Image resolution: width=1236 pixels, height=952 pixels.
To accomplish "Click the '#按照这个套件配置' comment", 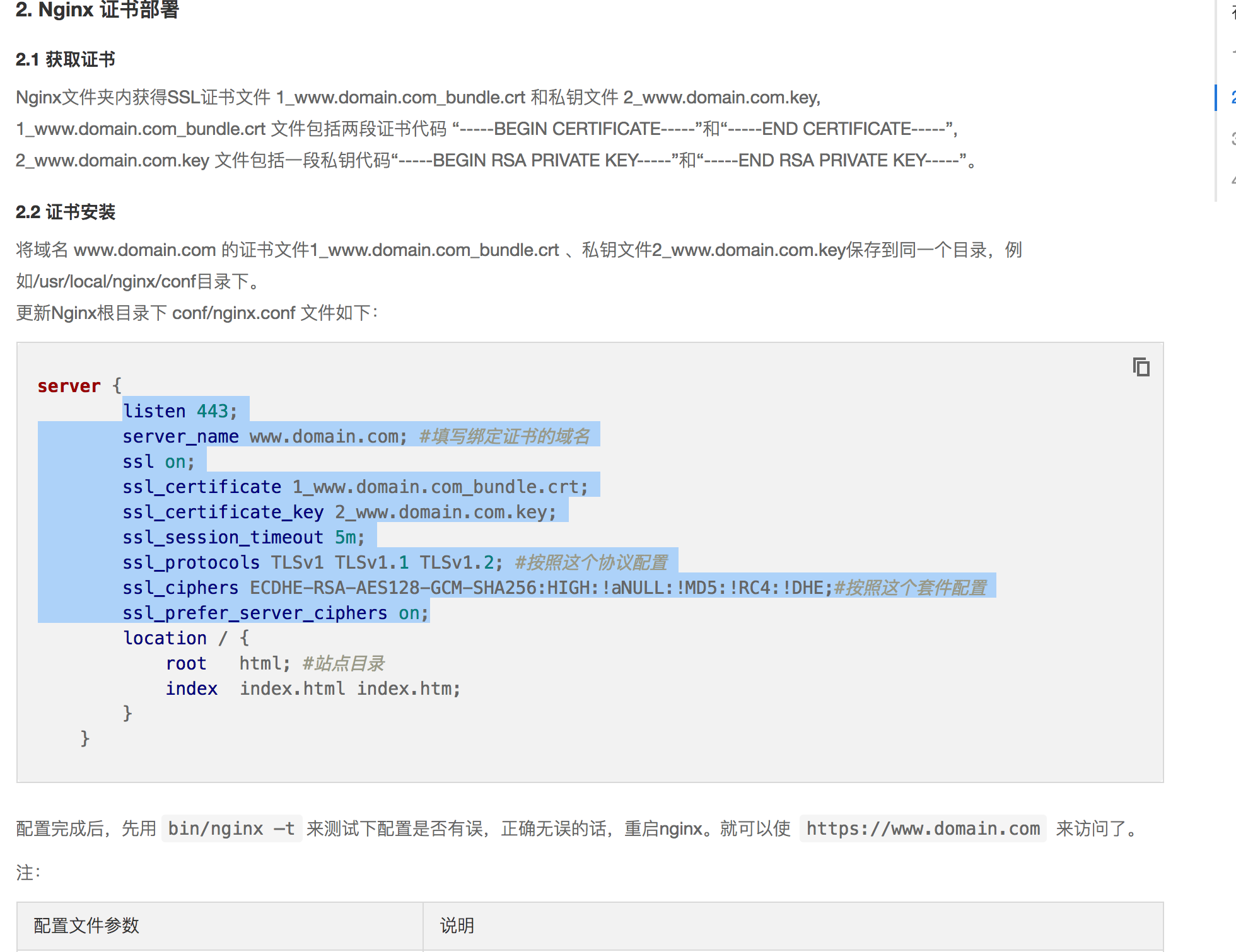I will [911, 588].
